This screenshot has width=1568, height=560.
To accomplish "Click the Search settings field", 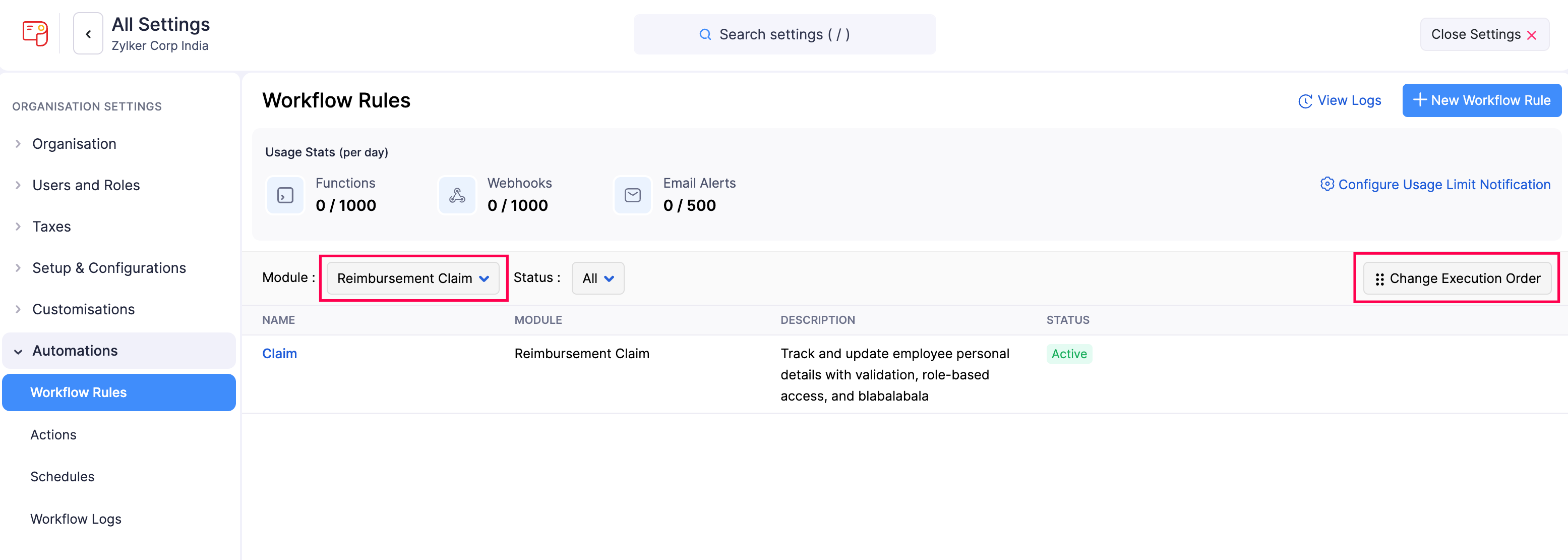I will pos(784,35).
